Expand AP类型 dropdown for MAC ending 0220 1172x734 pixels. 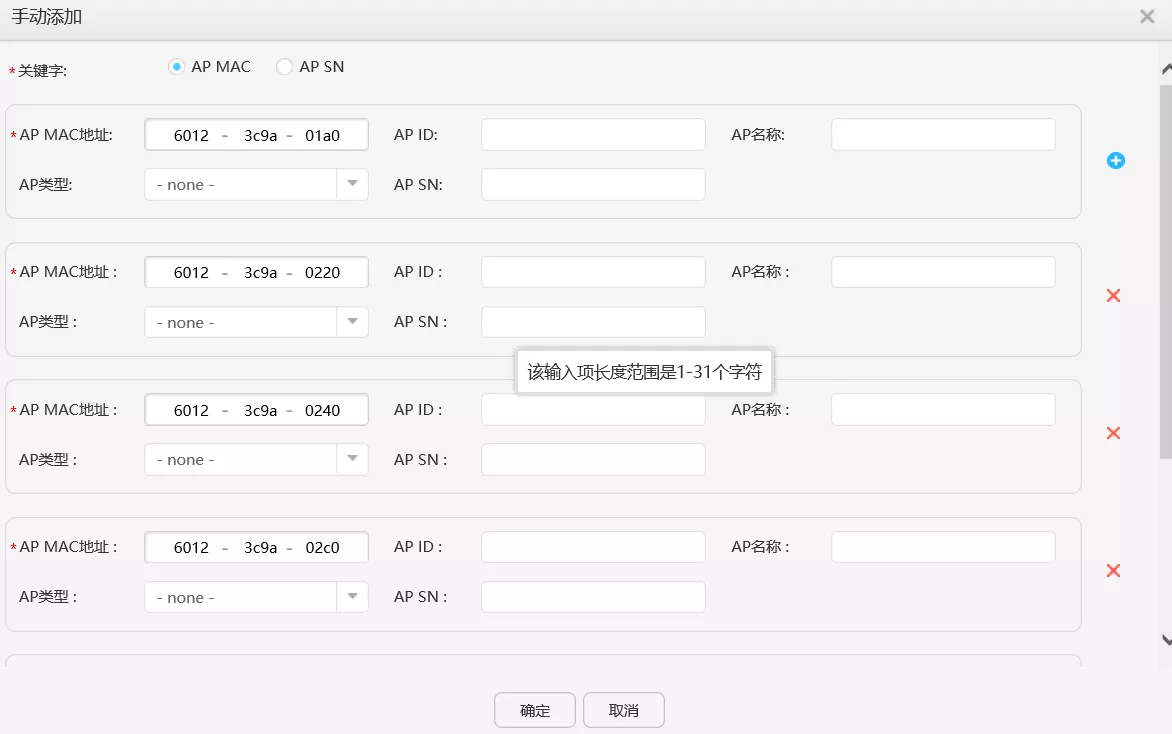256,322
